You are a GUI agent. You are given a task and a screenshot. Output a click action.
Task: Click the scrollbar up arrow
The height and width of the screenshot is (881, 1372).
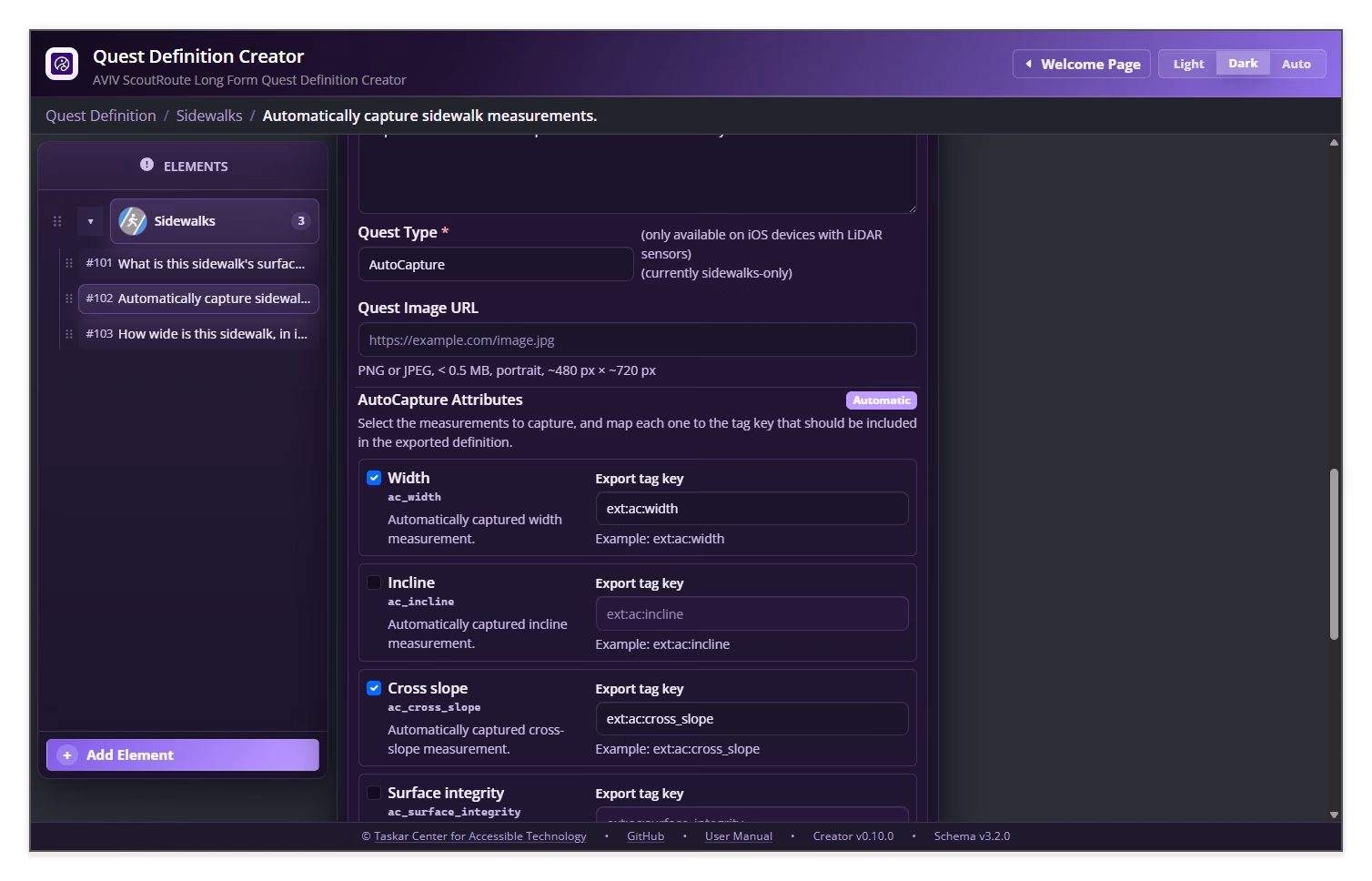click(x=1334, y=143)
